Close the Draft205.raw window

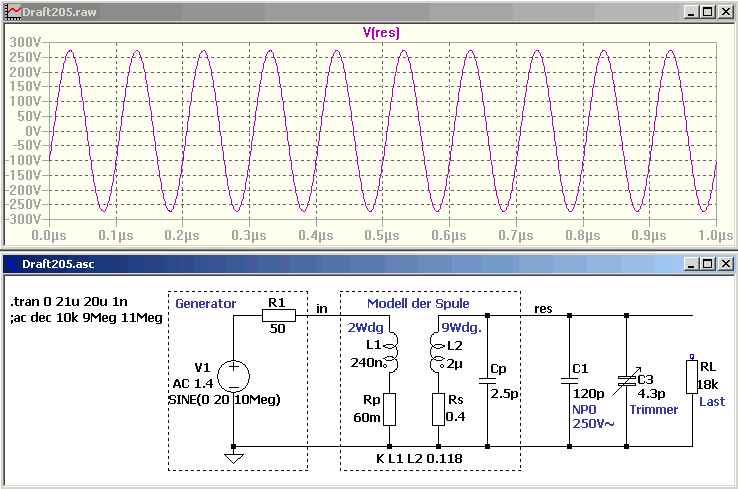click(x=725, y=12)
